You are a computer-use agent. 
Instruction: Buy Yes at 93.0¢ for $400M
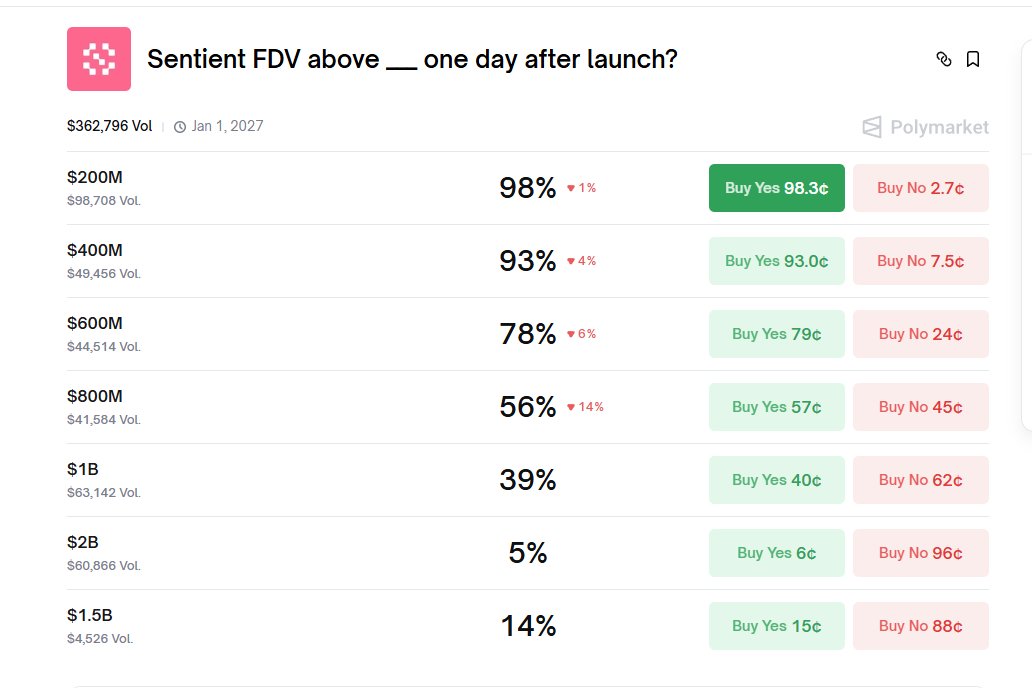click(x=776, y=261)
